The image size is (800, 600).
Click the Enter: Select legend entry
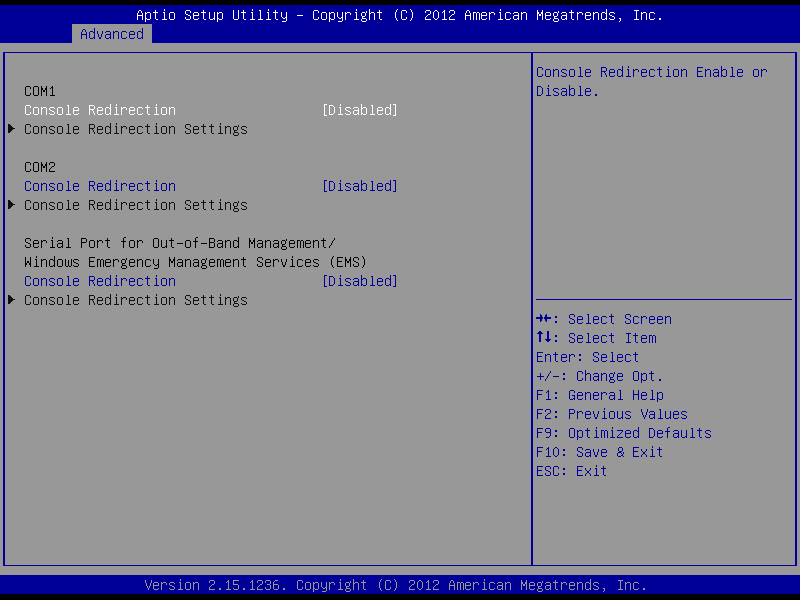coord(588,357)
